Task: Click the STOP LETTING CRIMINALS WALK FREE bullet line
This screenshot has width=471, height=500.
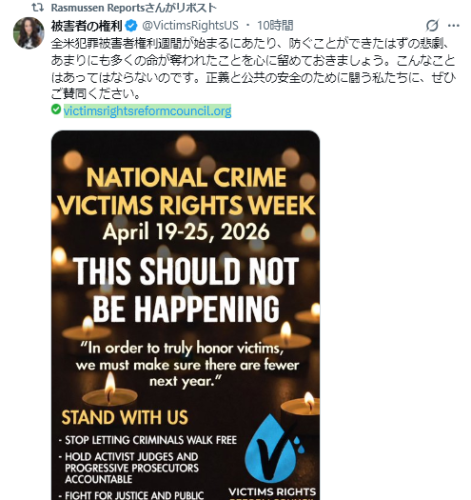Action: pos(148,440)
